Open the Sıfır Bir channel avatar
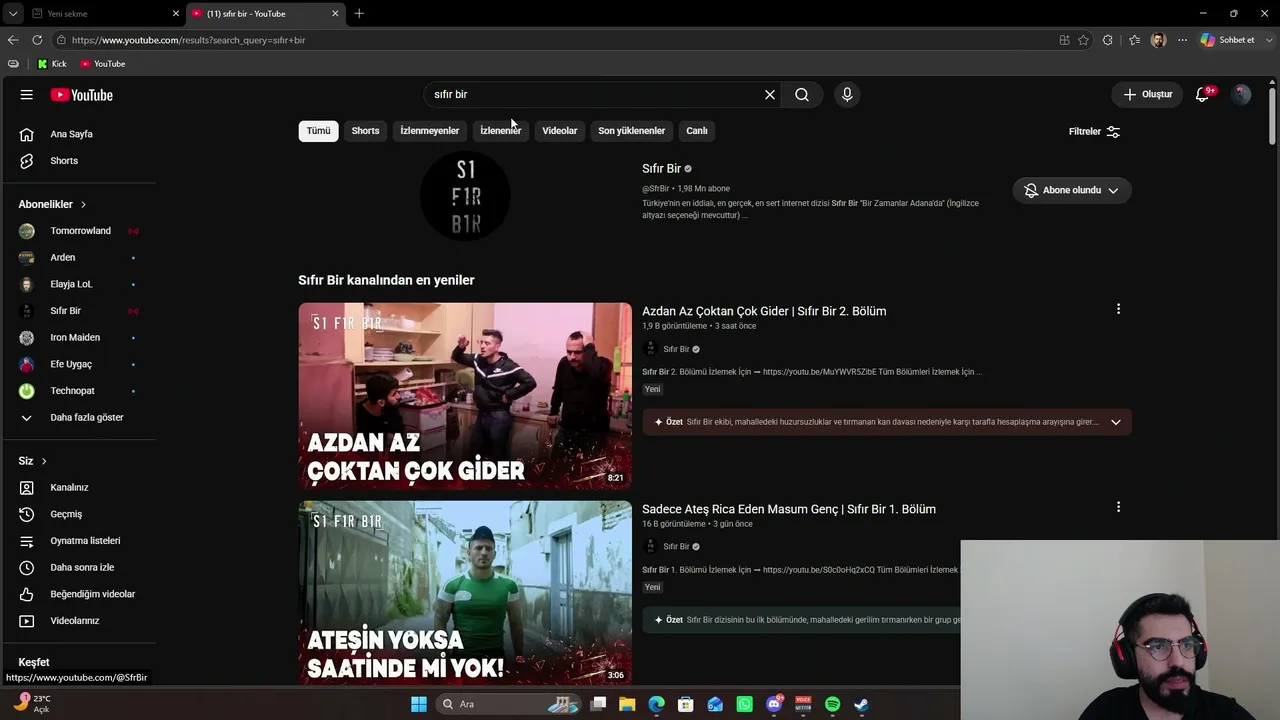The image size is (1280, 720). click(x=465, y=196)
